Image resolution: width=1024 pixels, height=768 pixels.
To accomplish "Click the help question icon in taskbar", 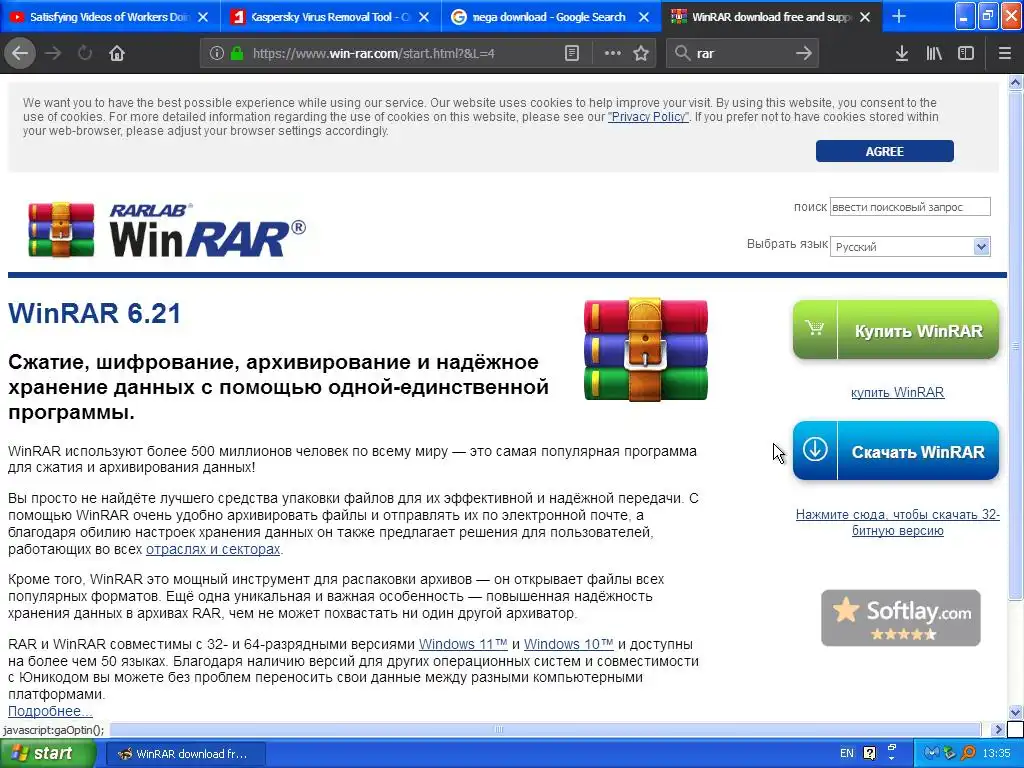I will [x=869, y=753].
